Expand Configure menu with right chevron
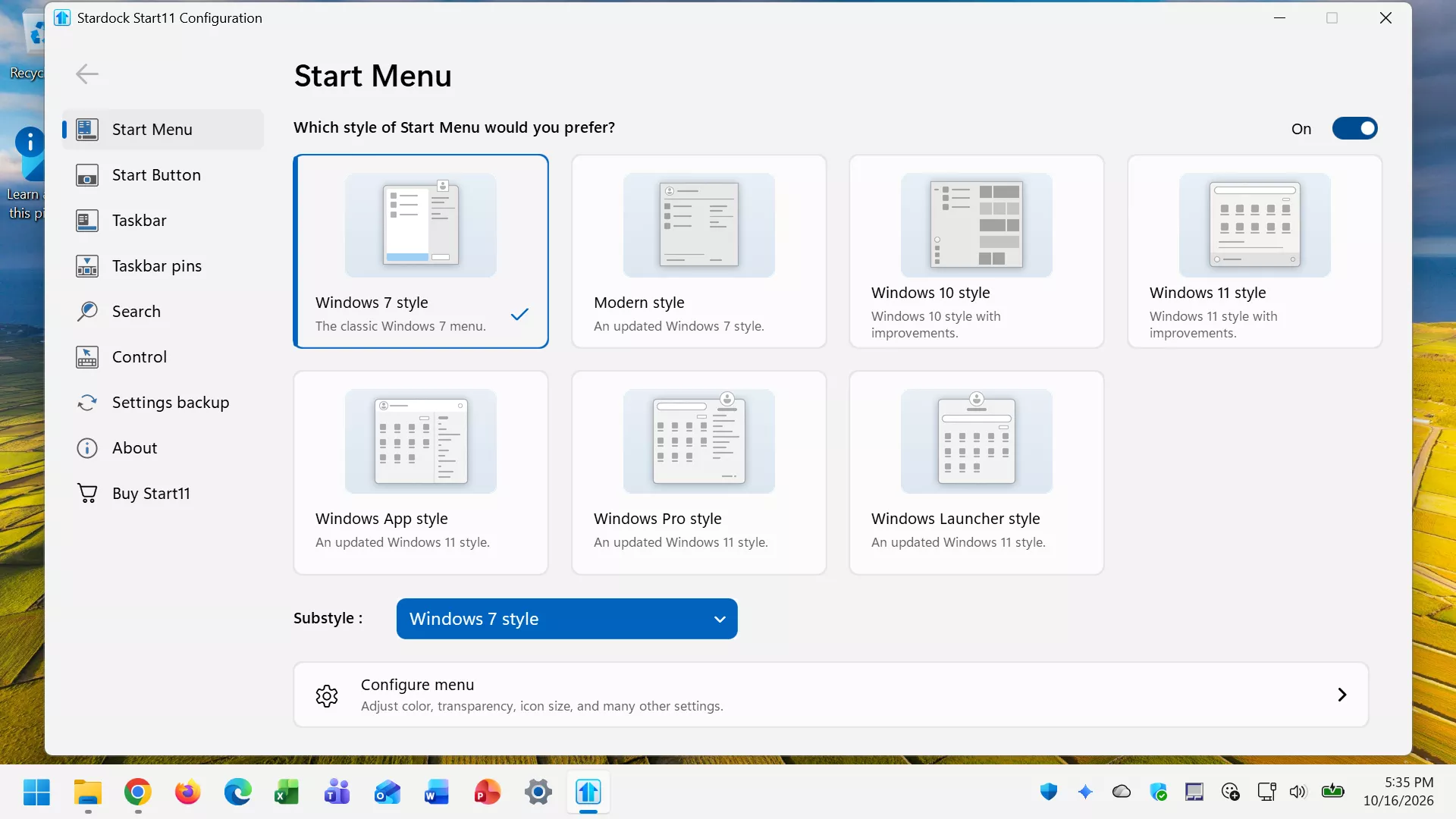The image size is (1456, 819). point(1342,695)
